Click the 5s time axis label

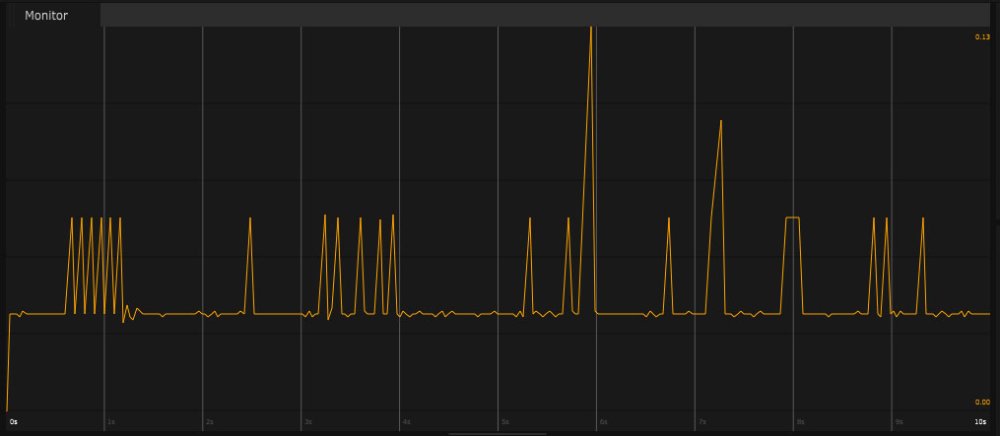coord(504,422)
